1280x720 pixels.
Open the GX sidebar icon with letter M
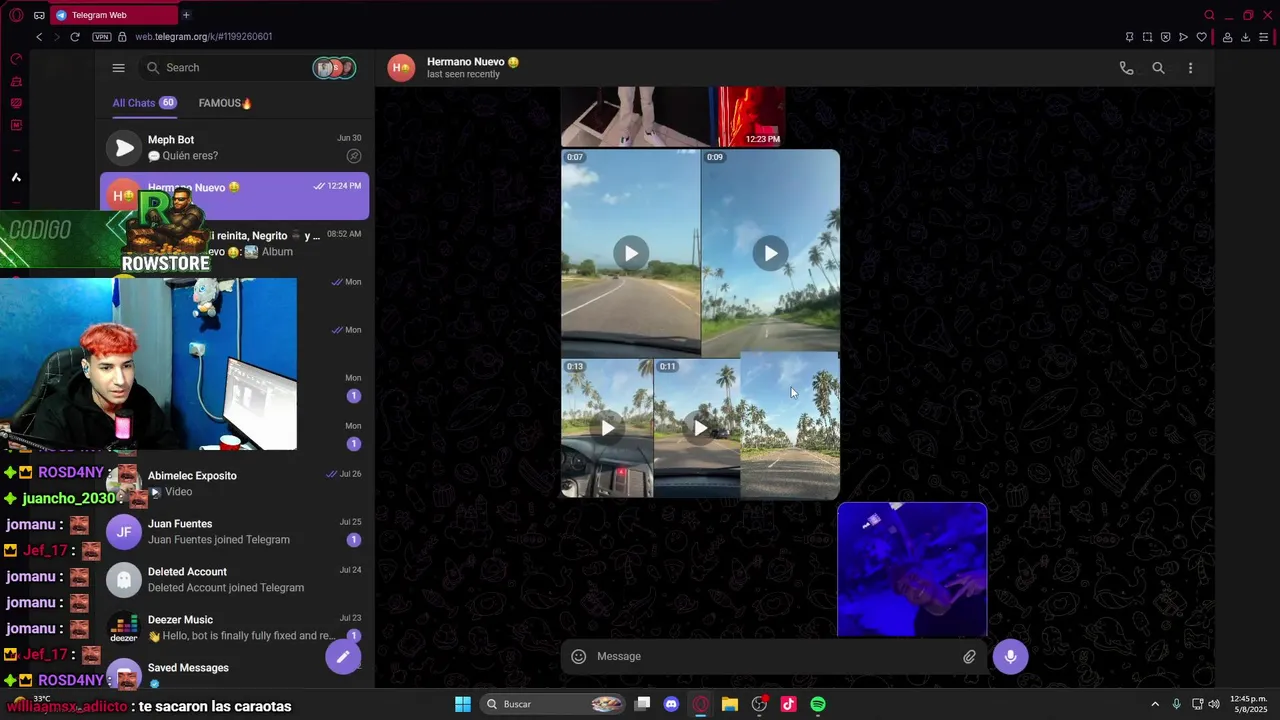[16, 125]
